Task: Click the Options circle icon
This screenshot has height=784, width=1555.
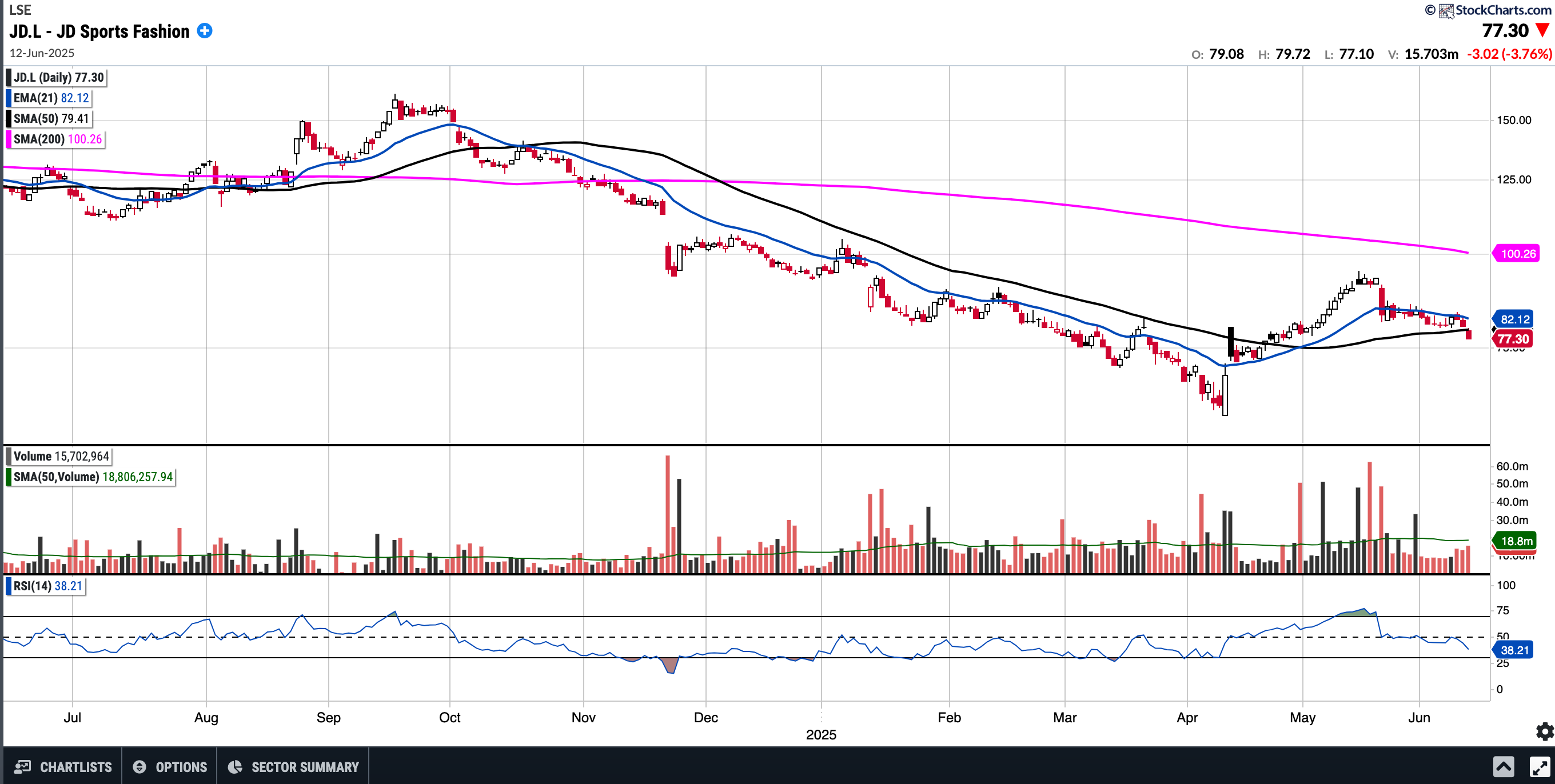Action: click(x=139, y=767)
